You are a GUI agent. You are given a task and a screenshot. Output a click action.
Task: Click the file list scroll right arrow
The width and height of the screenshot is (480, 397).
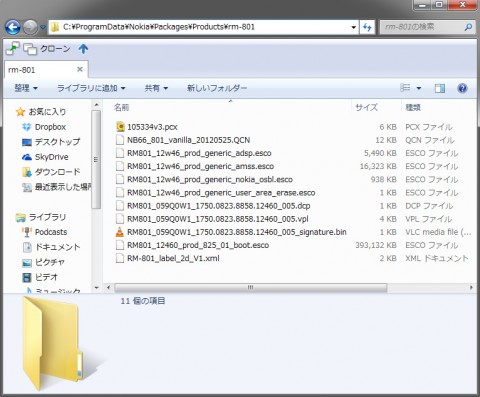tap(471, 287)
